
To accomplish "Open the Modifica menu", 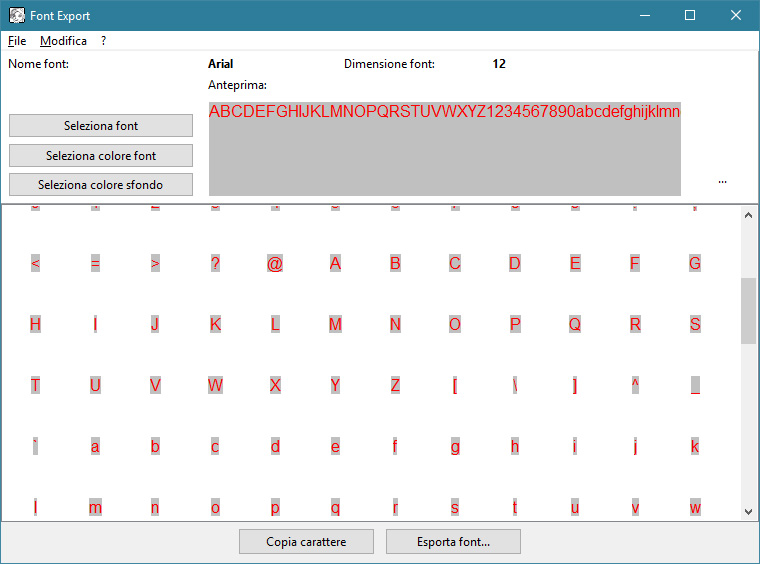I will tap(63, 41).
